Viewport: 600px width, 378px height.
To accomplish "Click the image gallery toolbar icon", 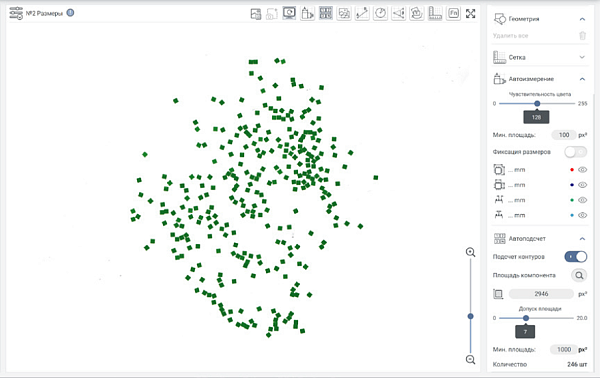I will click(256, 14).
